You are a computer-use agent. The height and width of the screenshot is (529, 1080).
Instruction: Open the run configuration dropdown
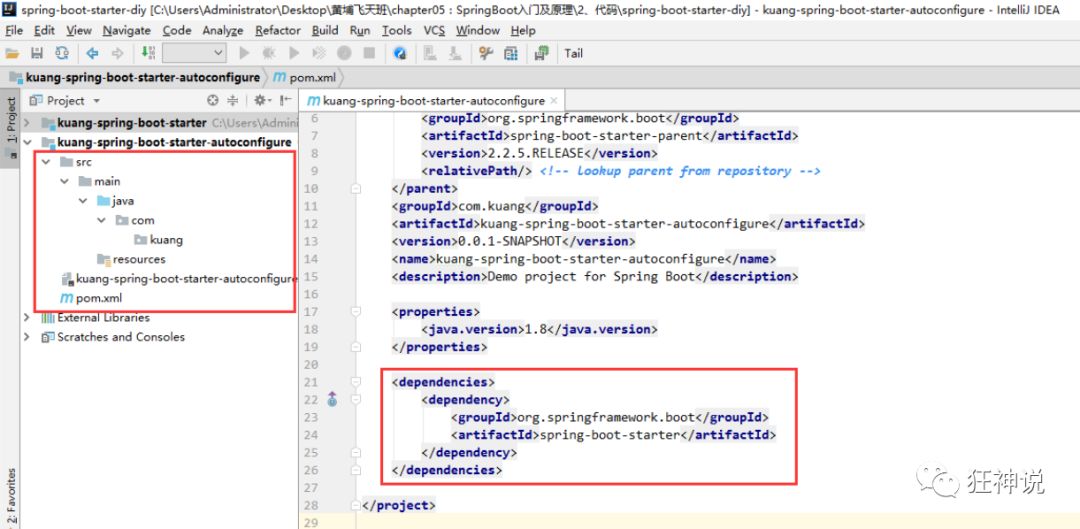(194, 53)
